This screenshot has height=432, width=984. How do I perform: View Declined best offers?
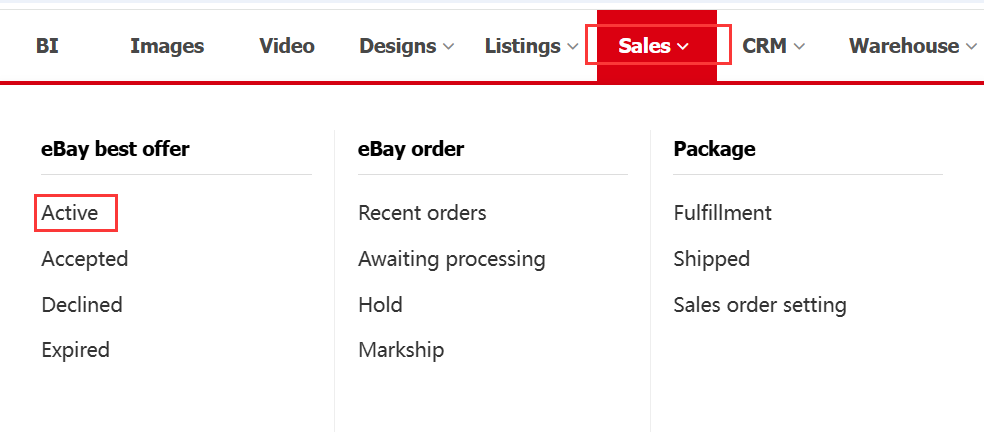click(82, 305)
